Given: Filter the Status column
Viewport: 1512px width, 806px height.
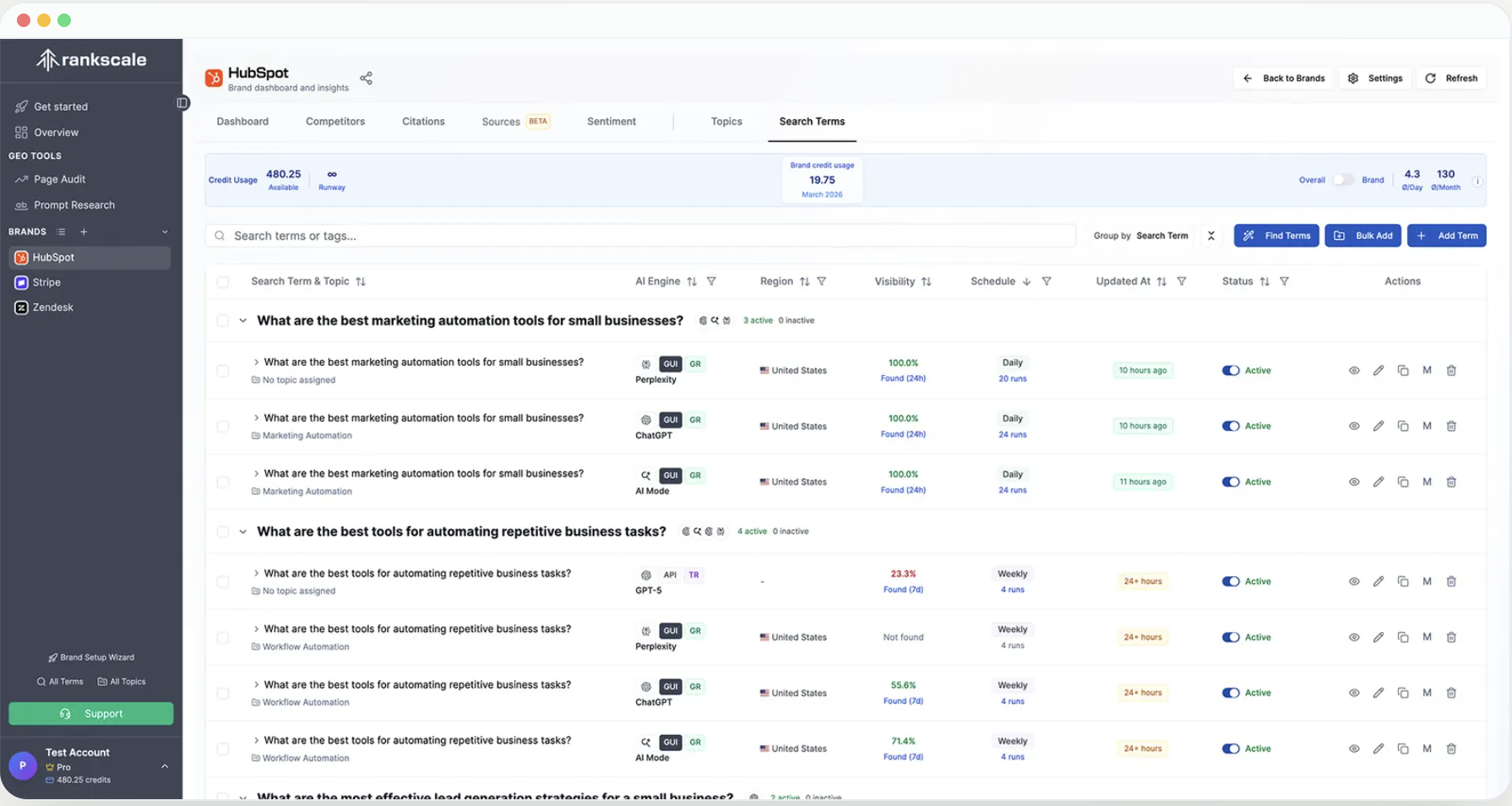Looking at the screenshot, I should [1284, 281].
